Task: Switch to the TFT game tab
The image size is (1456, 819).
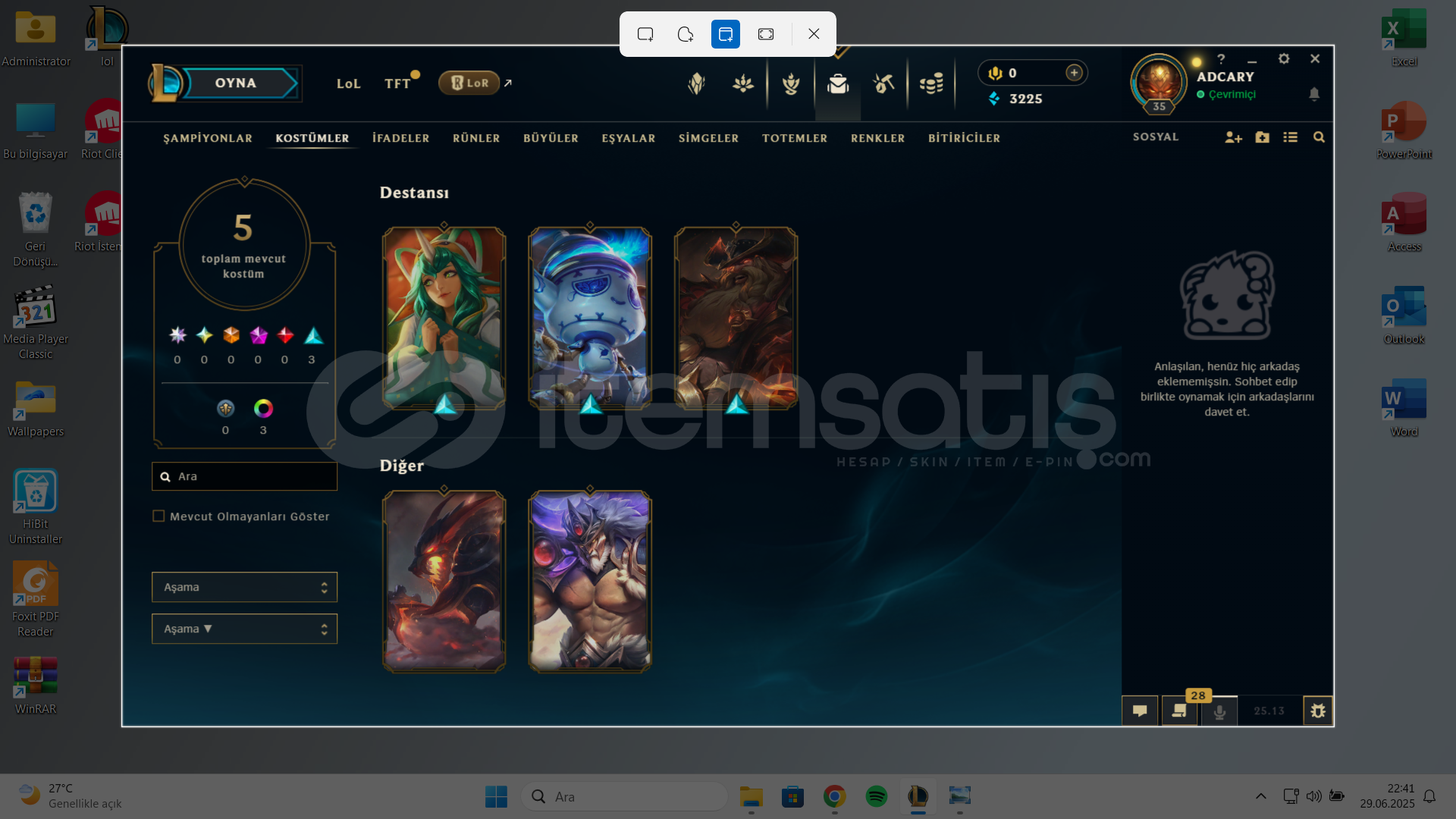Action: (397, 84)
